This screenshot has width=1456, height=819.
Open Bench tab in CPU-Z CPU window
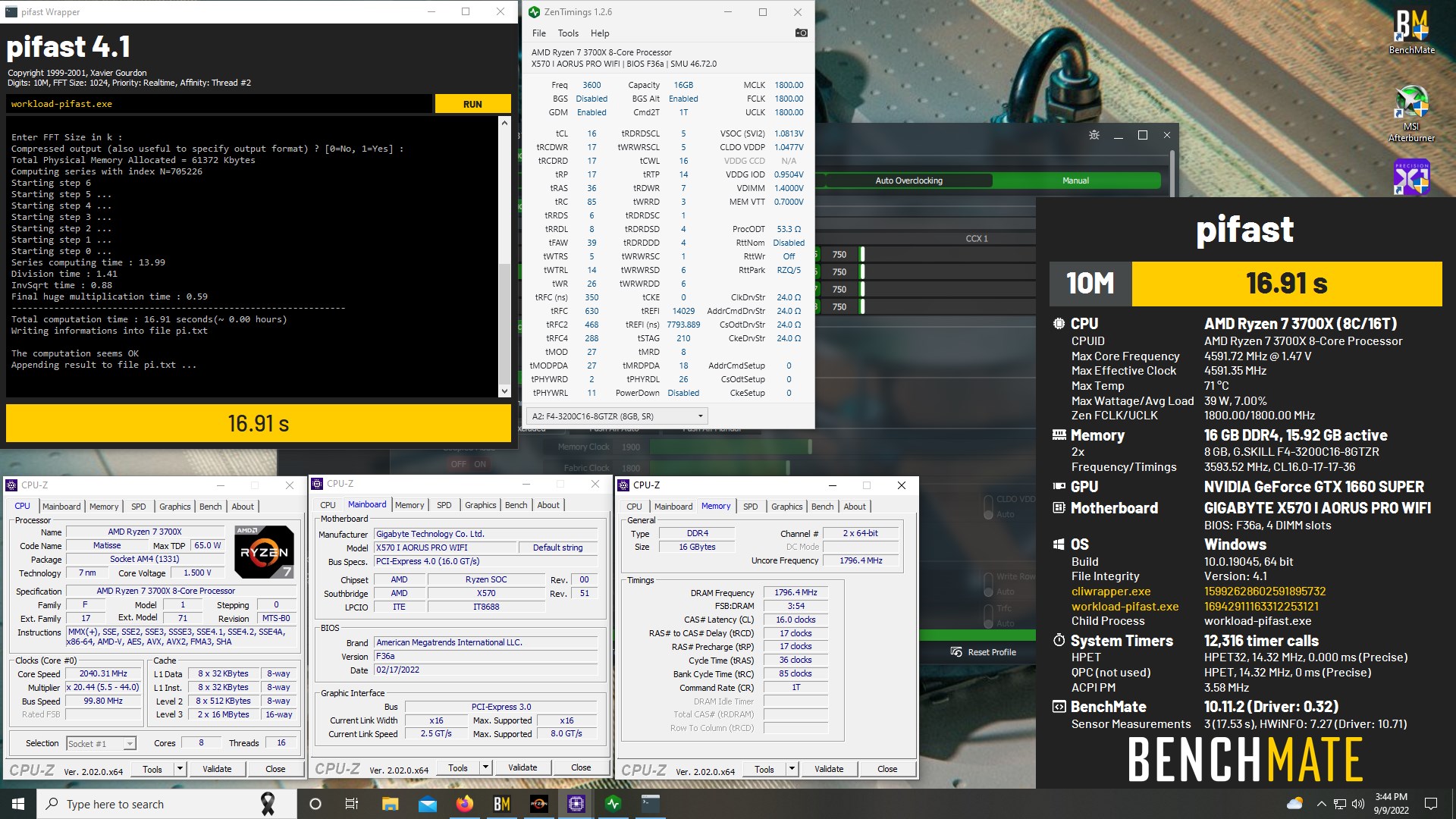(211, 507)
